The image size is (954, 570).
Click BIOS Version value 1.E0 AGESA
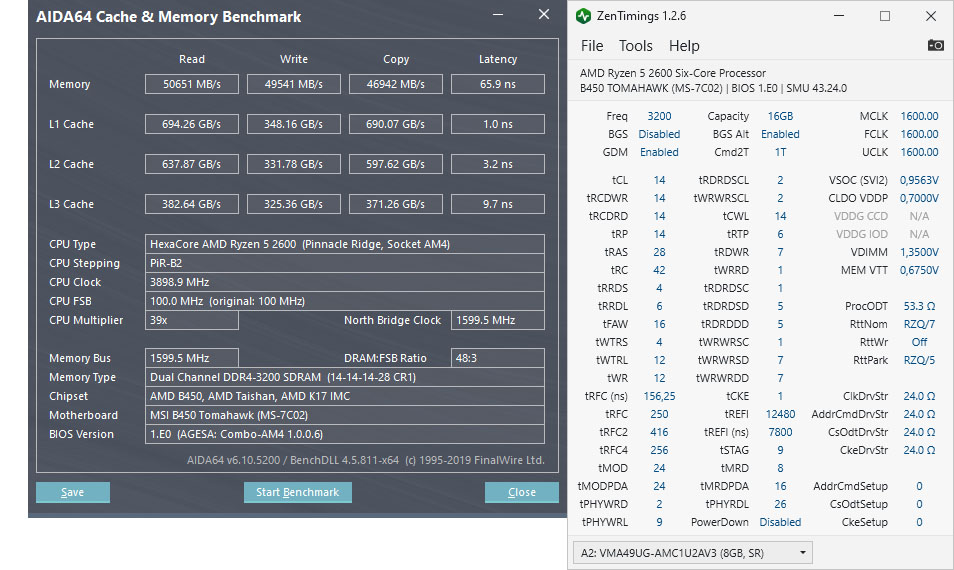(x=345, y=434)
